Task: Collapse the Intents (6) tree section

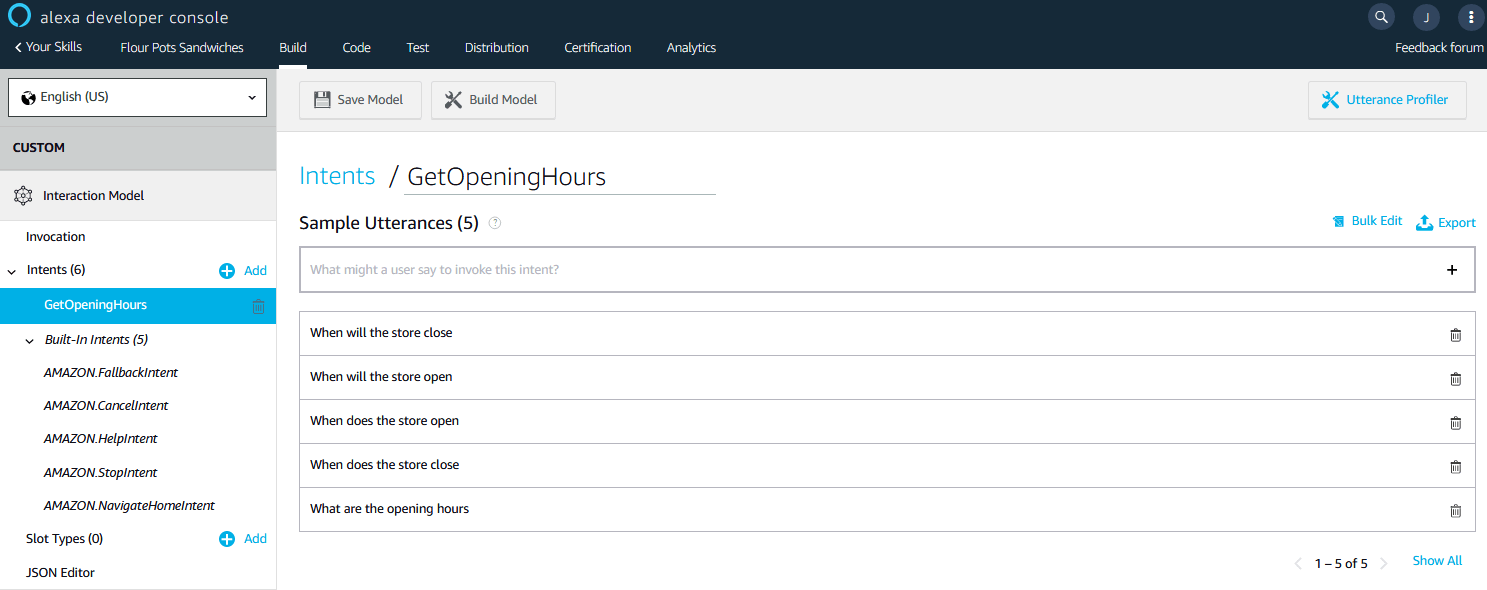Action: coord(12,271)
